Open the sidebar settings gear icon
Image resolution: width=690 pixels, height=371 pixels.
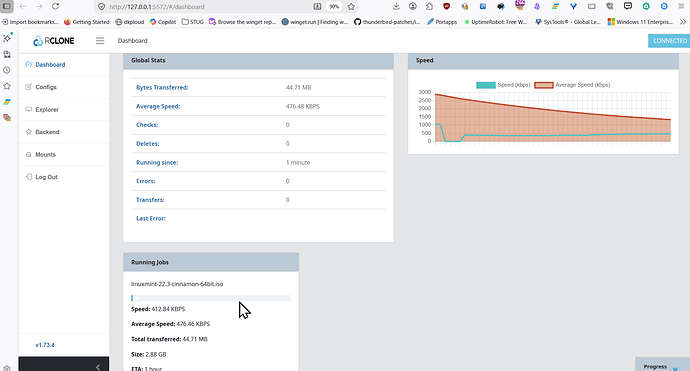(7, 368)
